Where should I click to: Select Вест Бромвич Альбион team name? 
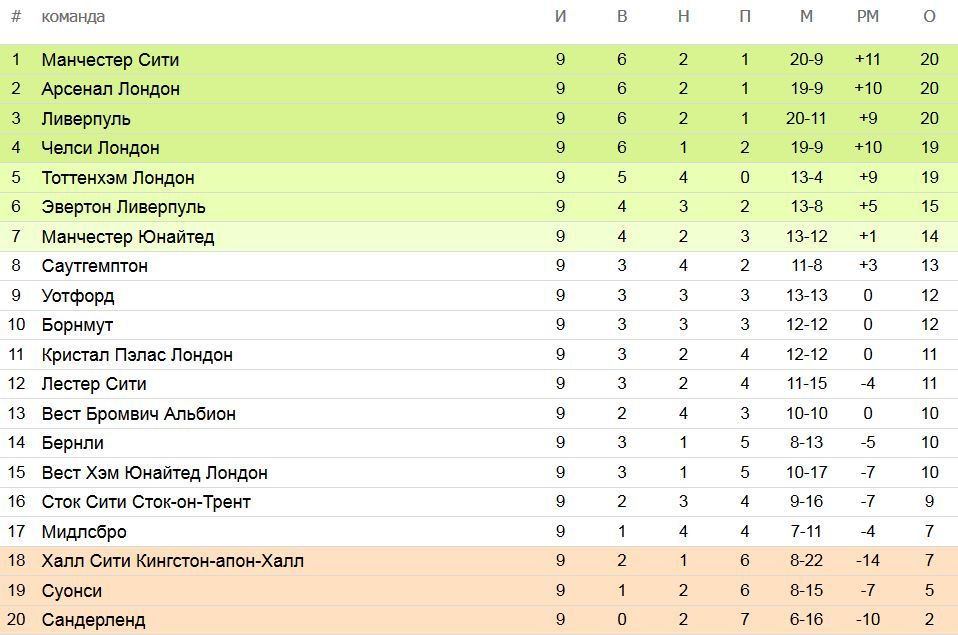(139, 414)
